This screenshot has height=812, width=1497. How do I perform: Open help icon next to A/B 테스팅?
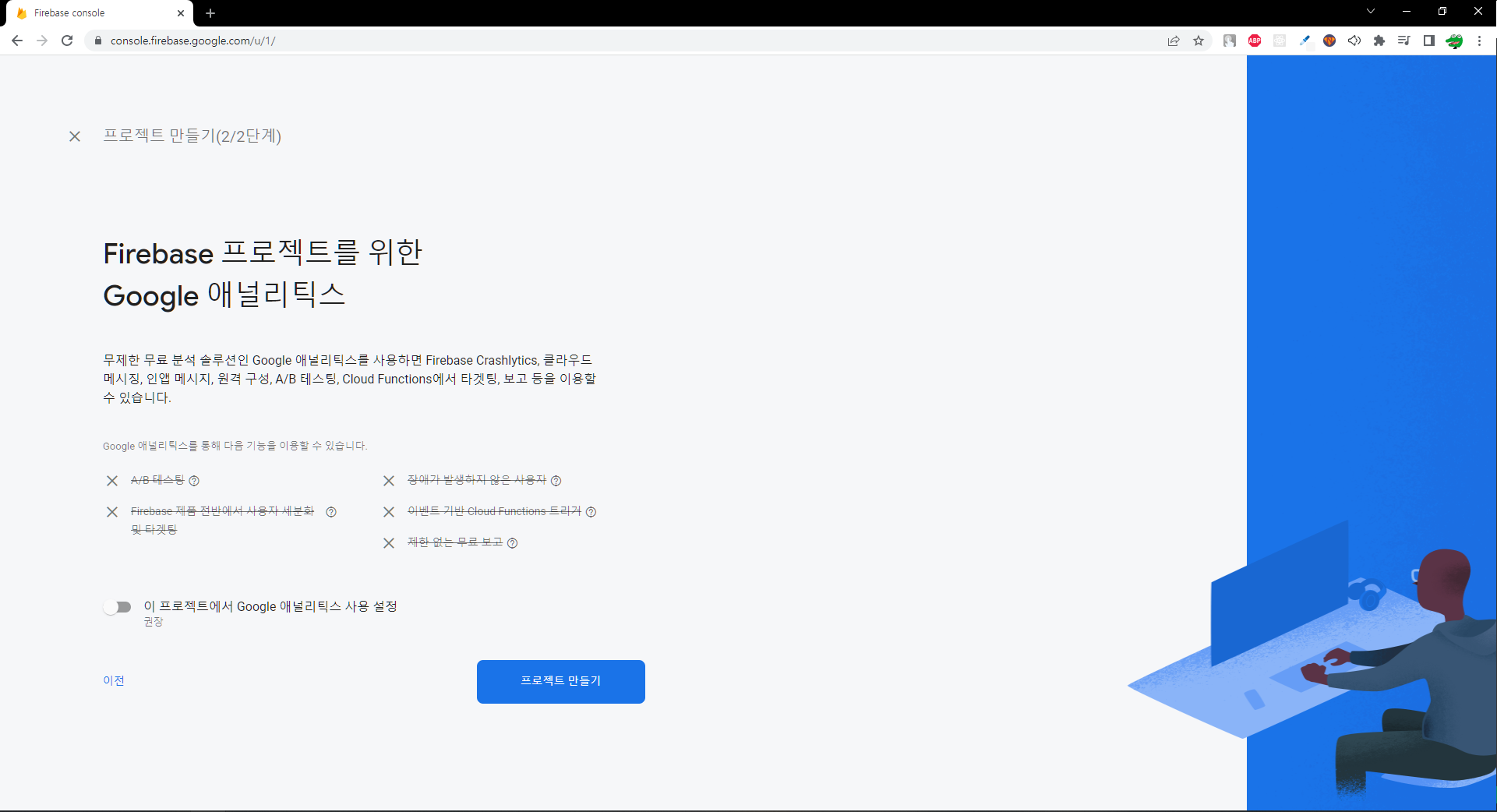coord(194,481)
